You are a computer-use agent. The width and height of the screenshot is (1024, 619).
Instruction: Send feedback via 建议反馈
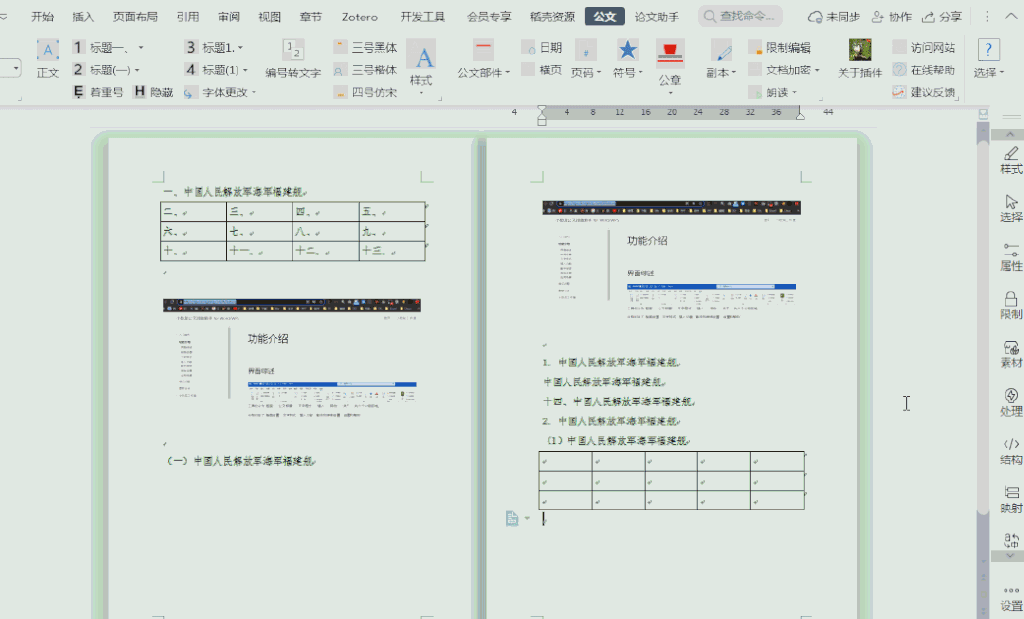click(924, 92)
